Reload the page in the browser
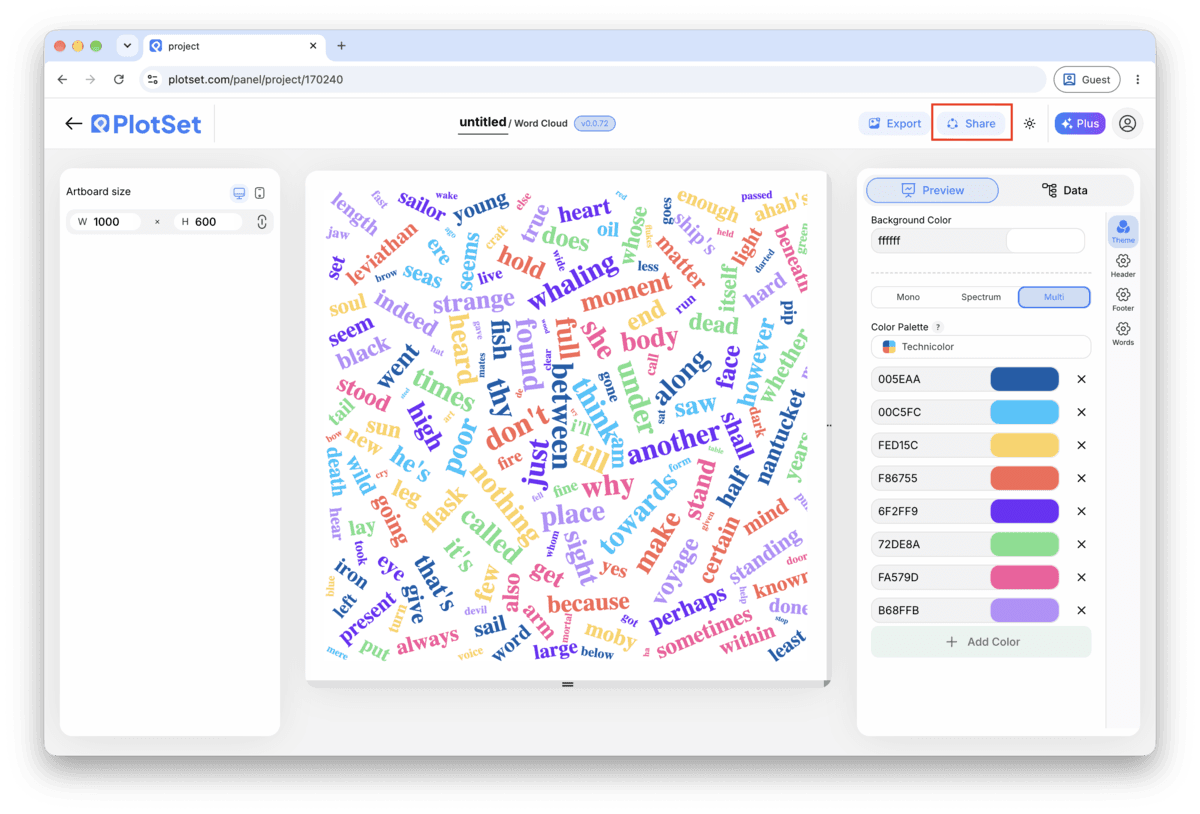 [x=119, y=79]
